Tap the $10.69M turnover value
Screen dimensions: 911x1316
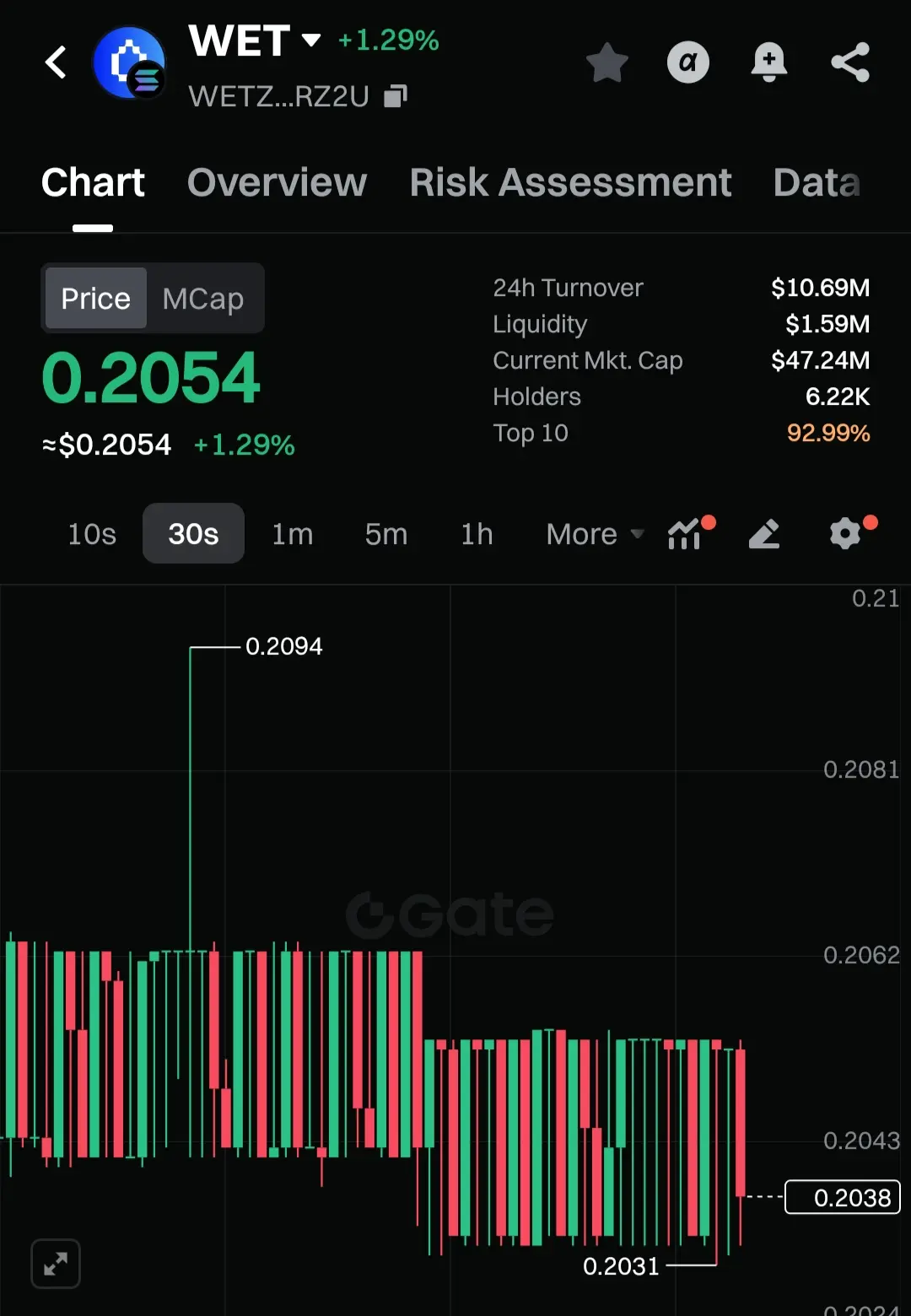[820, 288]
